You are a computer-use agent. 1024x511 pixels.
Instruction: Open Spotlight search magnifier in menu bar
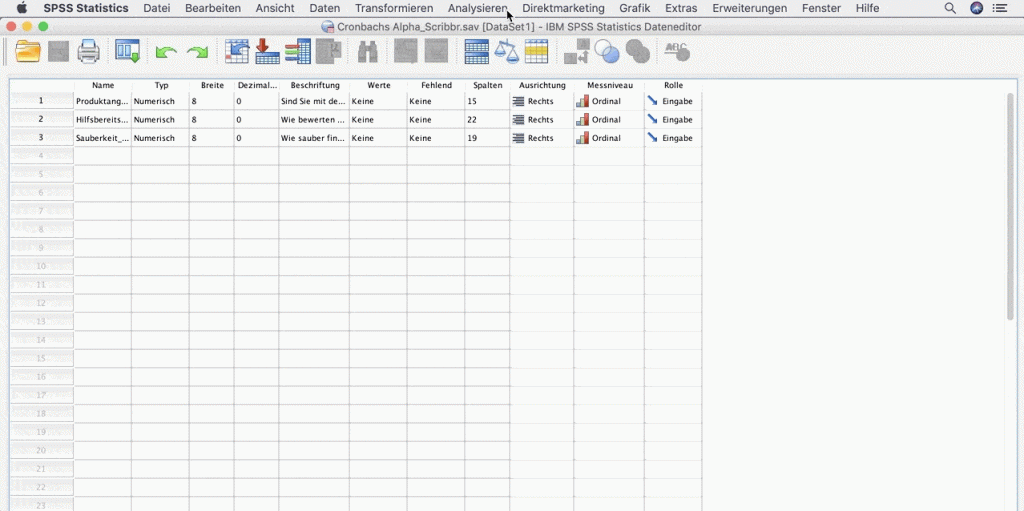coord(951,8)
